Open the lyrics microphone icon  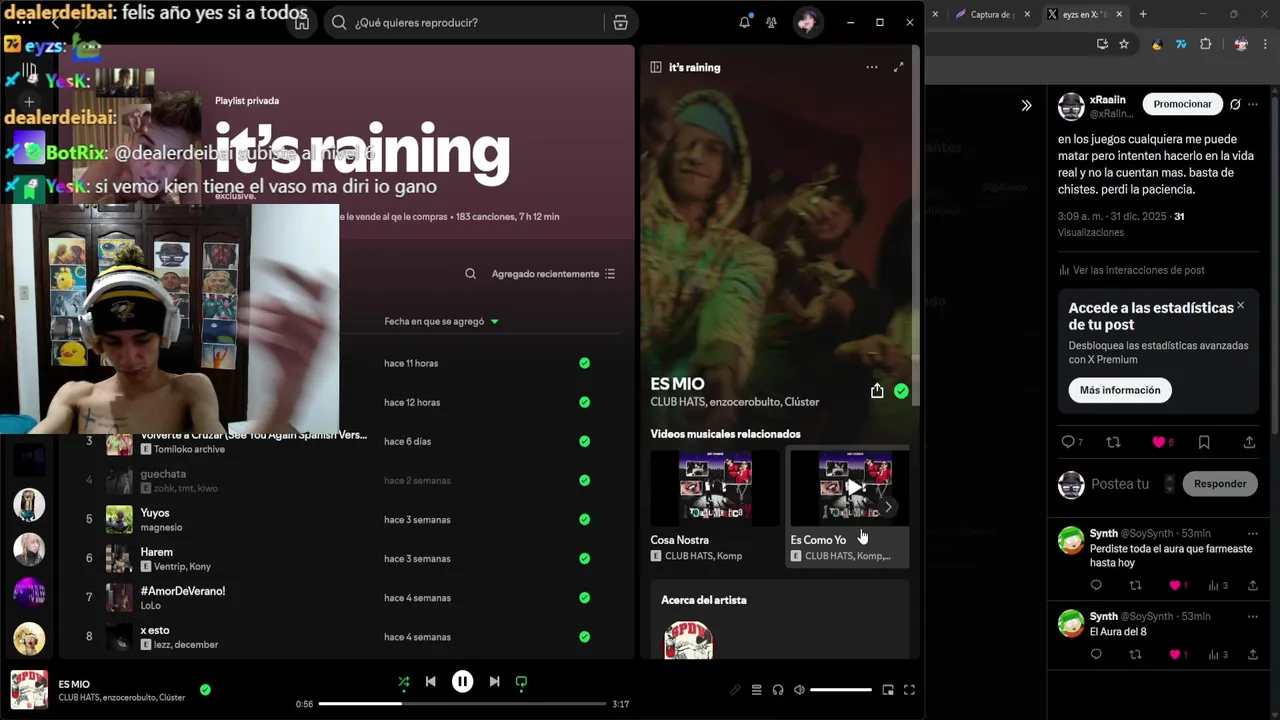coord(735,690)
